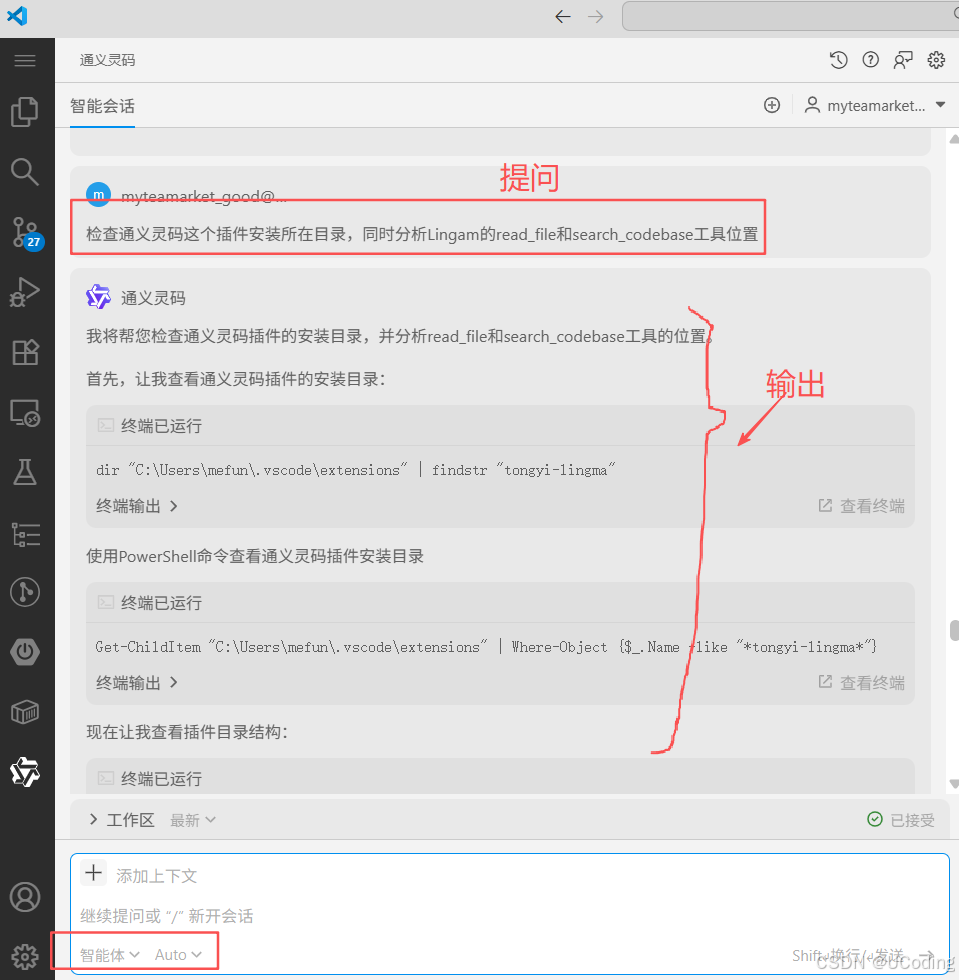Open the Search view

[25, 171]
